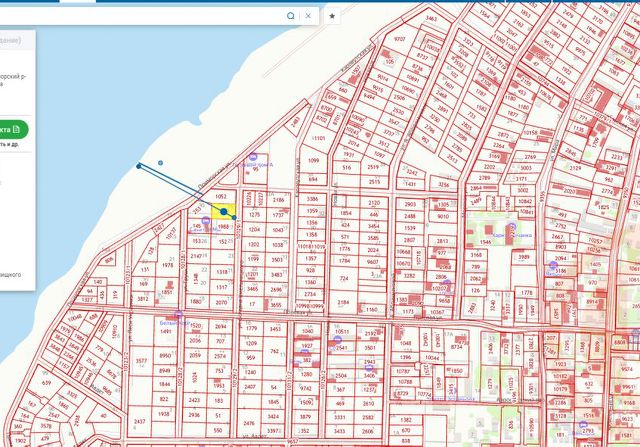Click parcel 2734

coord(310,294)
